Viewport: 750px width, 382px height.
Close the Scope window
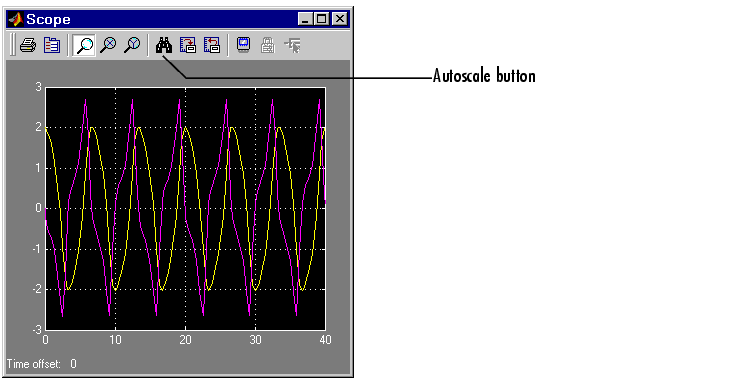click(340, 19)
